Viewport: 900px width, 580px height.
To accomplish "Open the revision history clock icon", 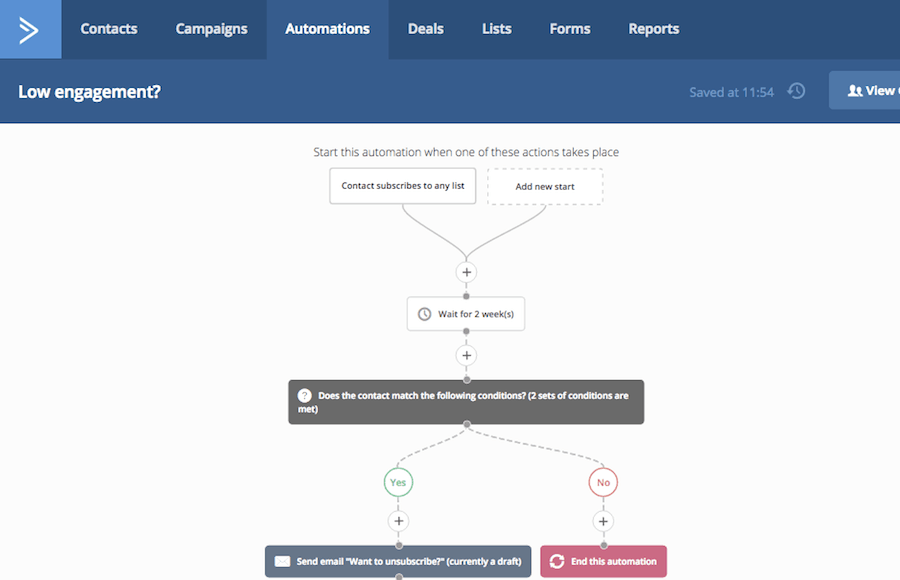I will click(796, 91).
